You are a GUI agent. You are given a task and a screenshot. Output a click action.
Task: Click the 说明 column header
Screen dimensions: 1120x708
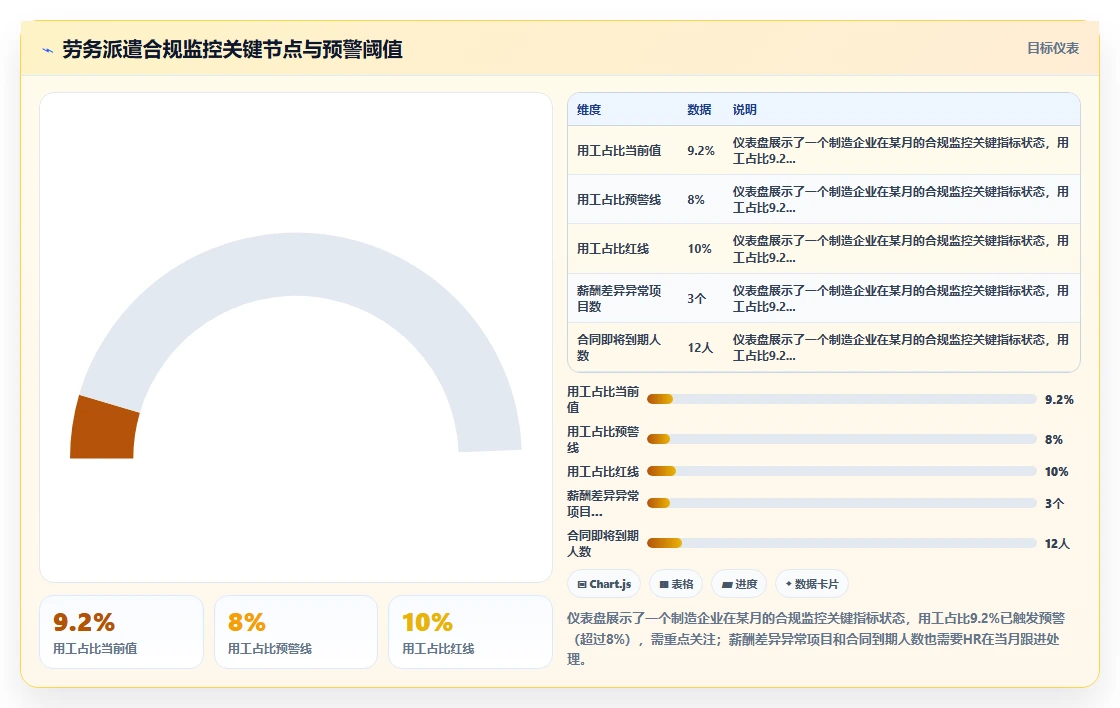744,109
